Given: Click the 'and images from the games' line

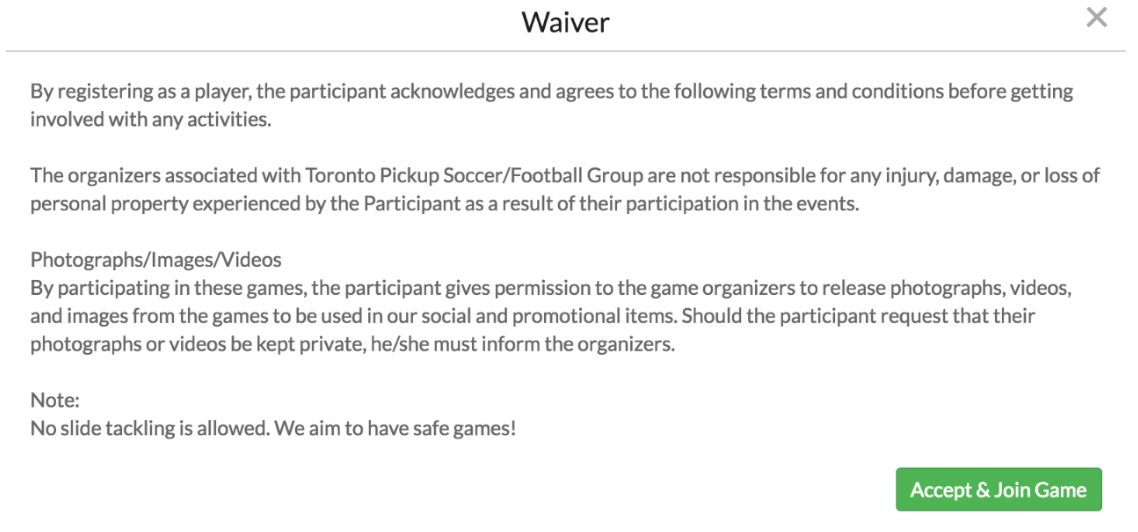Looking at the screenshot, I should pos(533,316).
